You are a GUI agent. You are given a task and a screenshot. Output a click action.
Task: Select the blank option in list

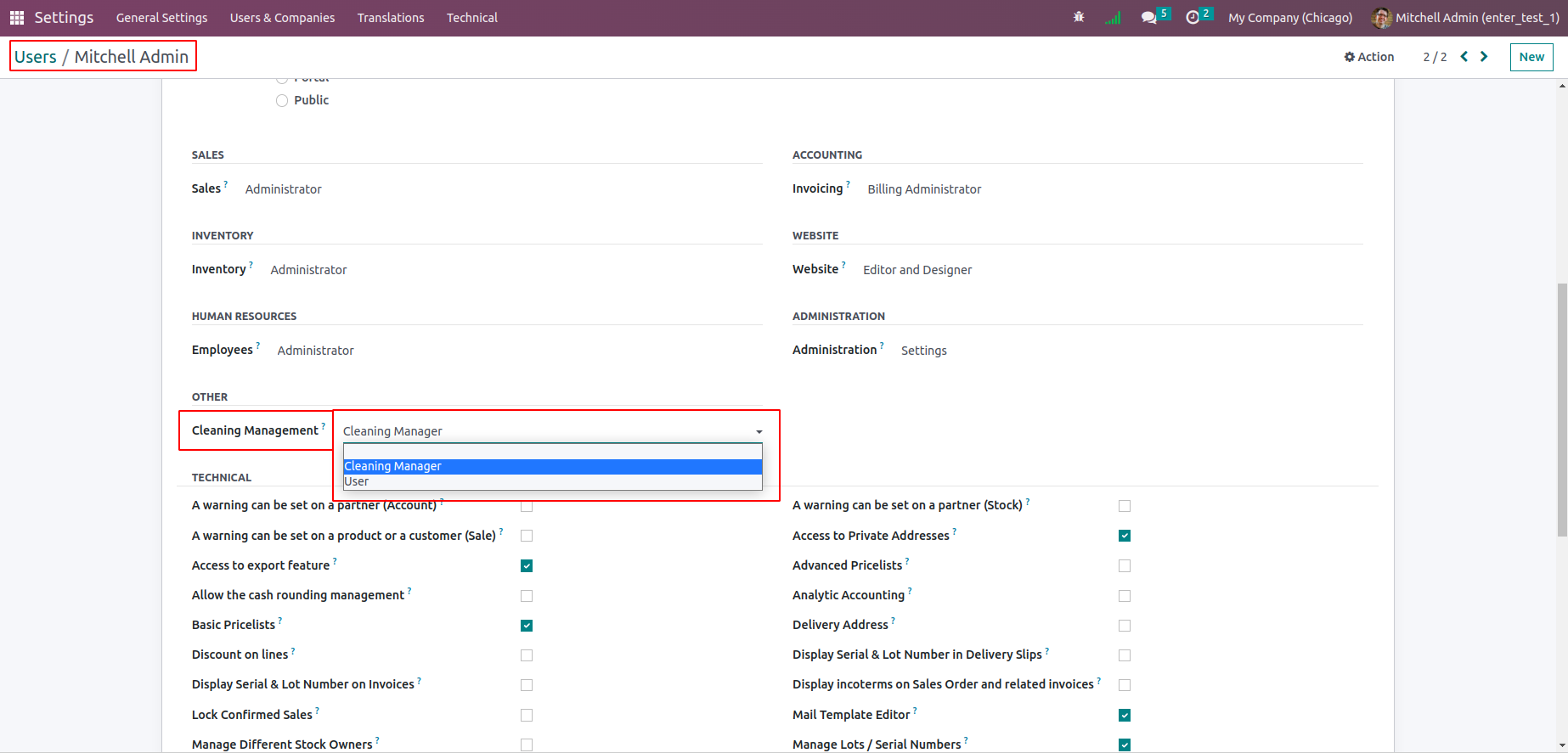click(553, 452)
